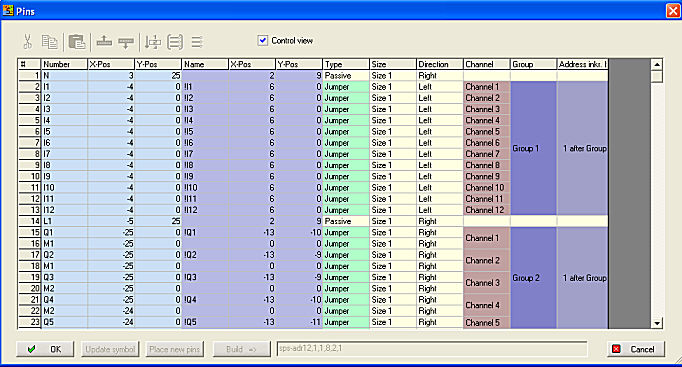Click pin number cell I10
The image size is (682, 367).
click(x=64, y=188)
